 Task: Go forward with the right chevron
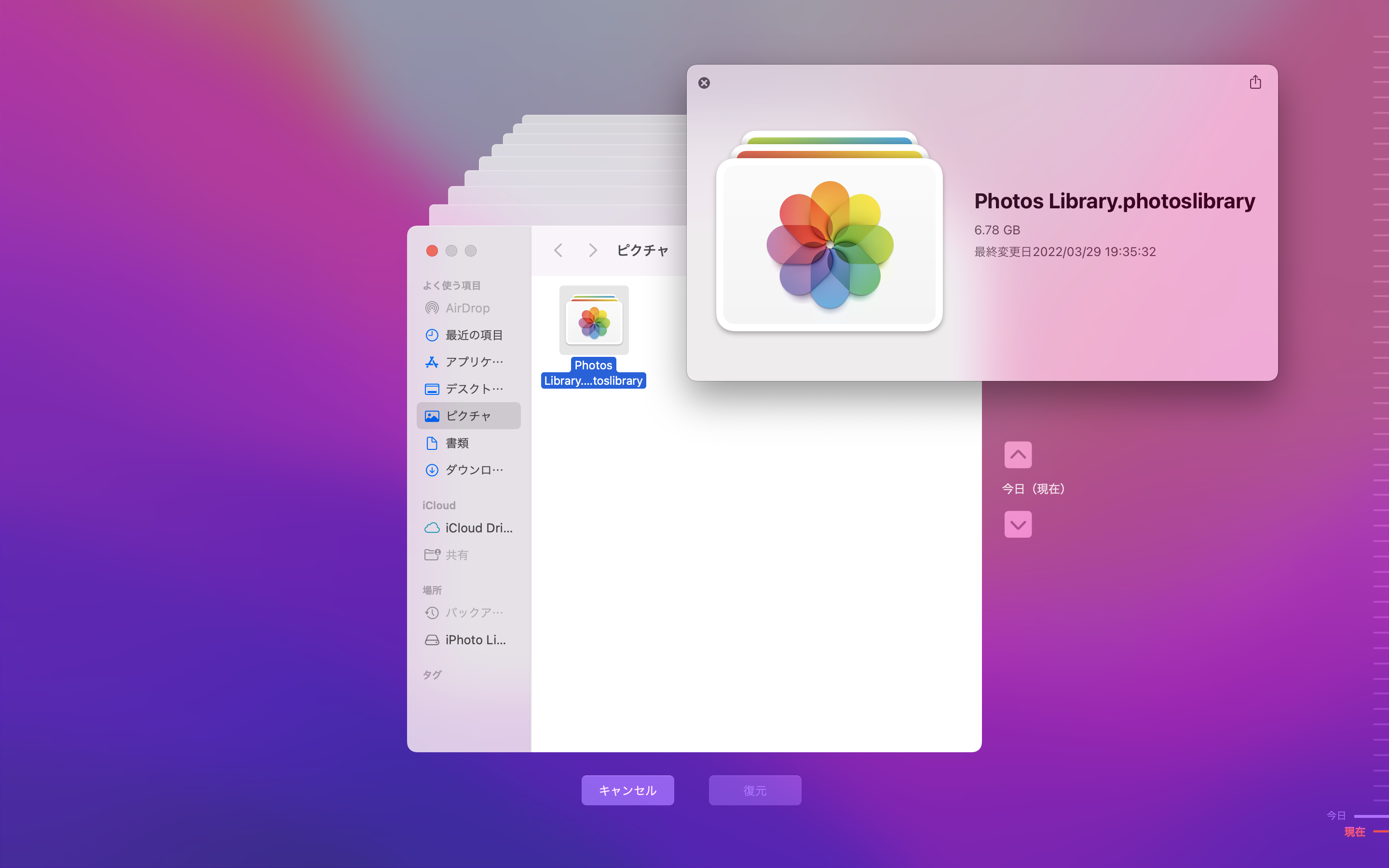pos(592,250)
